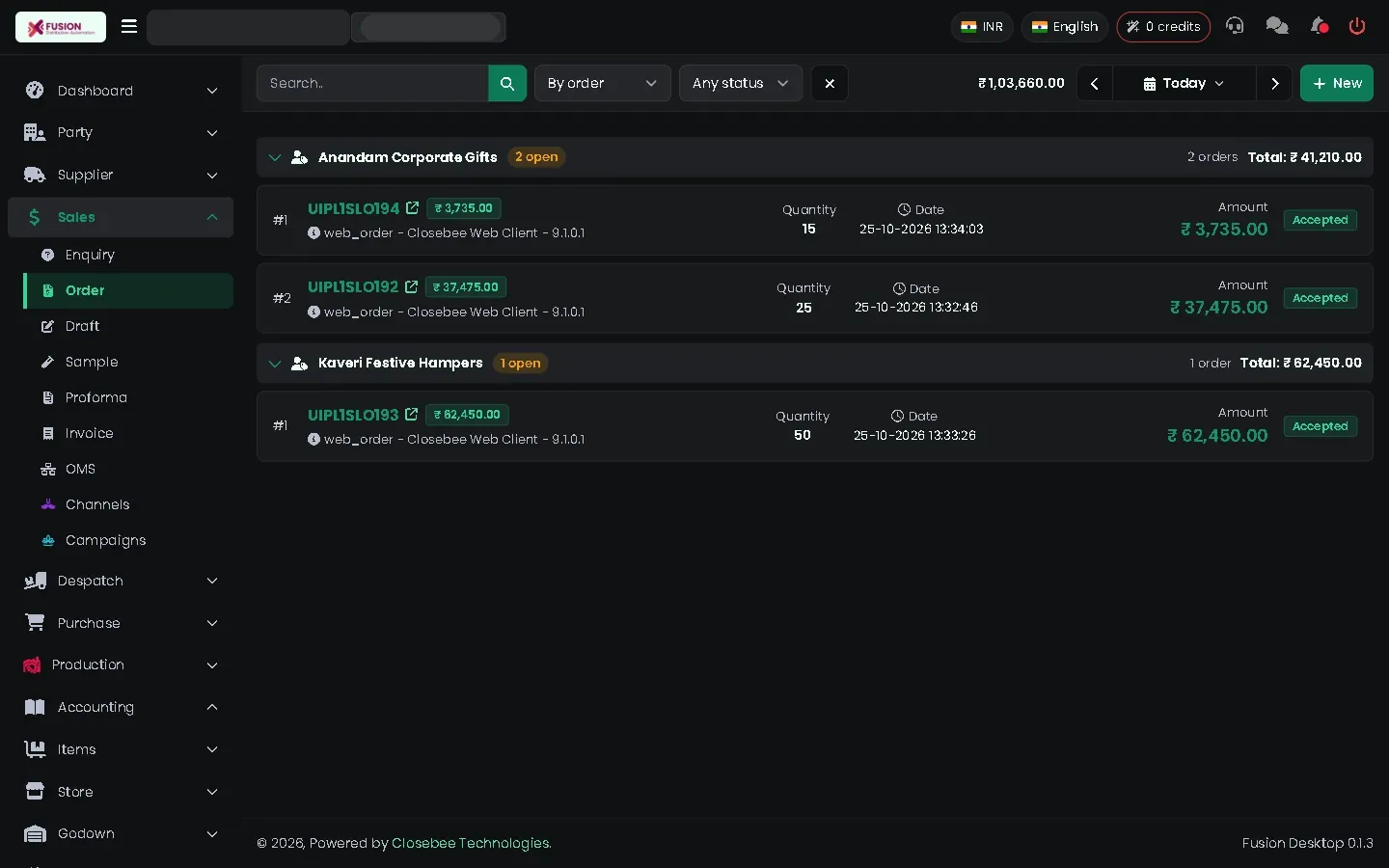Image resolution: width=1389 pixels, height=868 pixels.
Task: Expand the Supplier menu
Action: click(121, 175)
